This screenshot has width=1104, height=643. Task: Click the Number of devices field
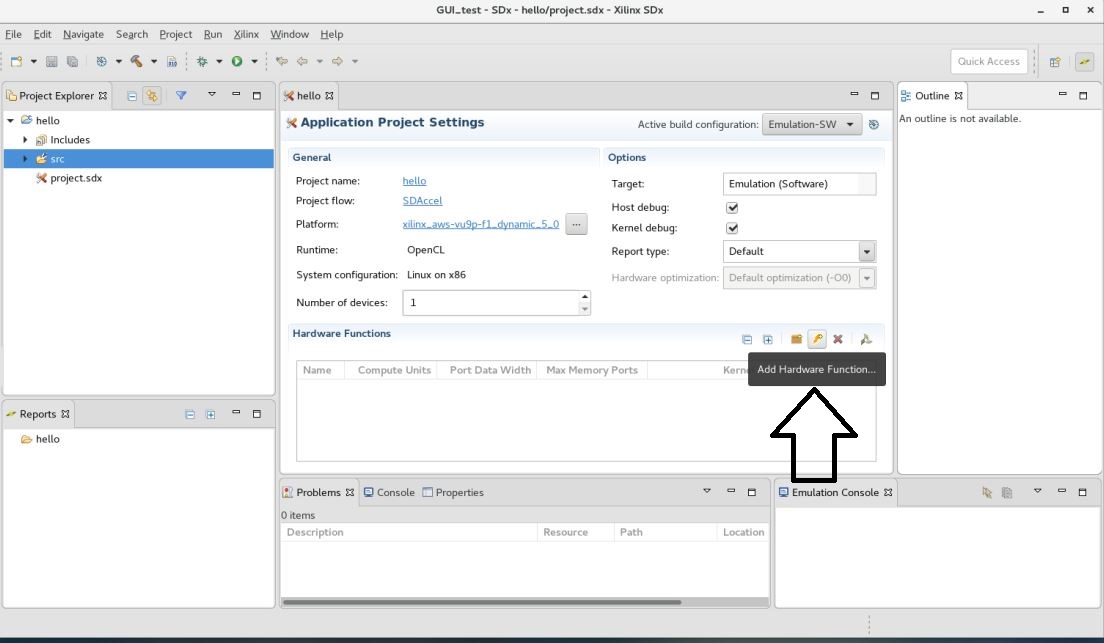[491, 303]
